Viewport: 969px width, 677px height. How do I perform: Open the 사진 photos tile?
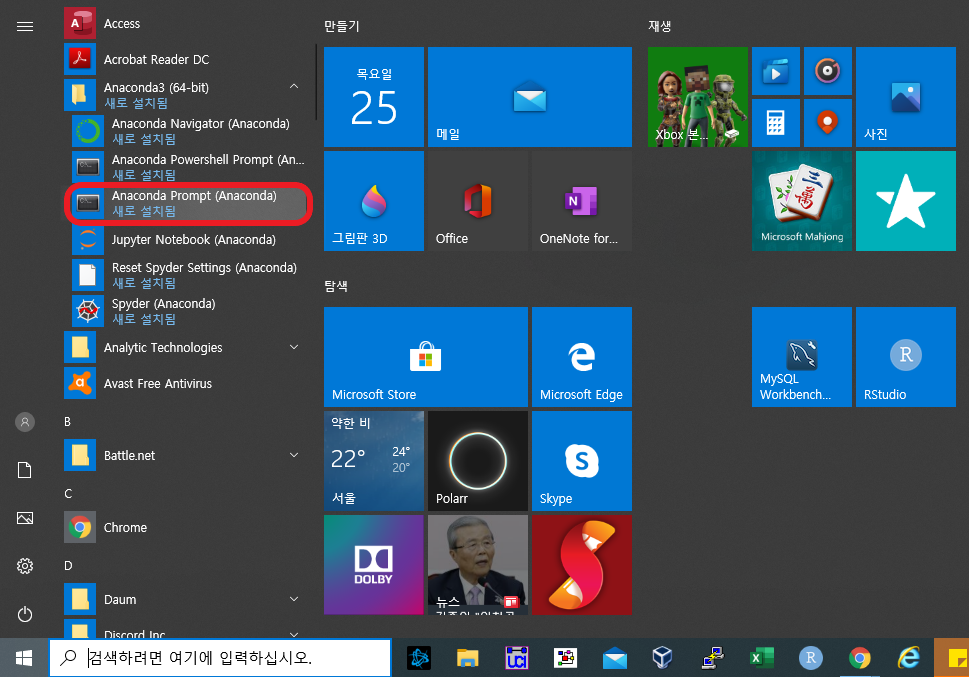click(905, 97)
